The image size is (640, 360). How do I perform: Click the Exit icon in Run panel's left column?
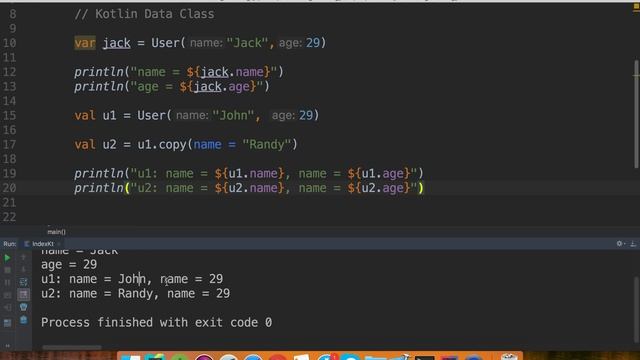[x=7, y=307]
